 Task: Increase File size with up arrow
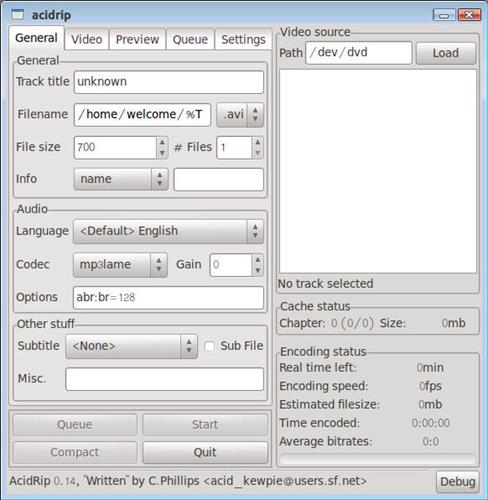(x=162, y=142)
